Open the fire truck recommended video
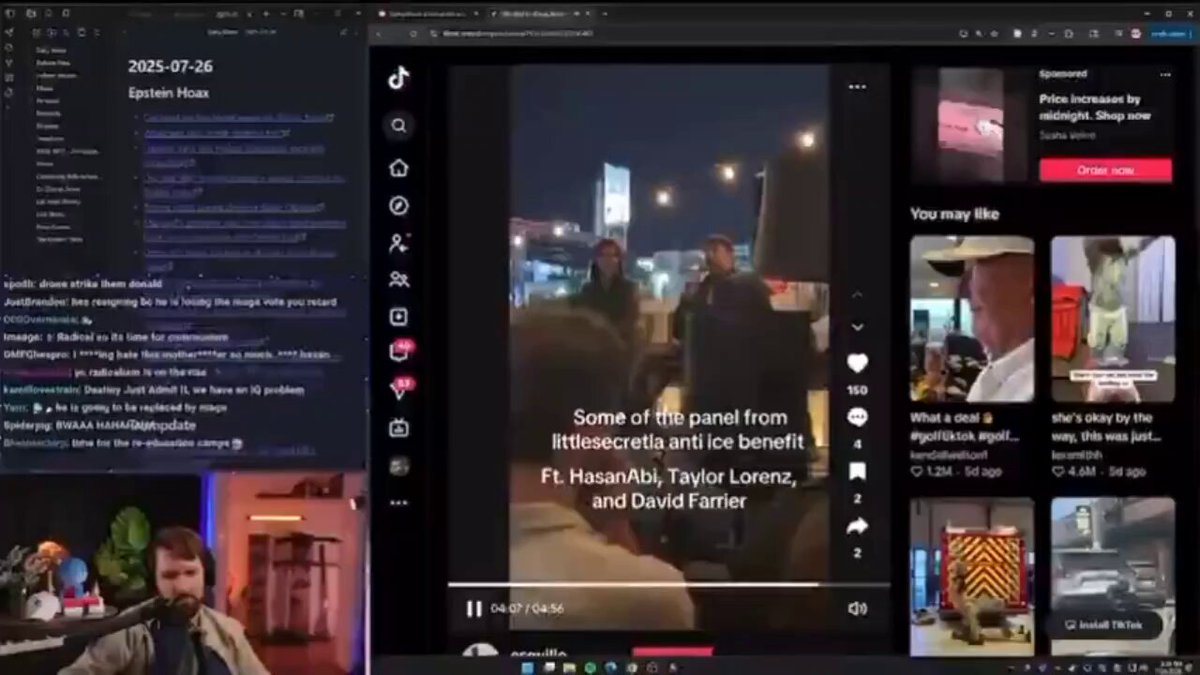 pyautogui.click(x=972, y=576)
